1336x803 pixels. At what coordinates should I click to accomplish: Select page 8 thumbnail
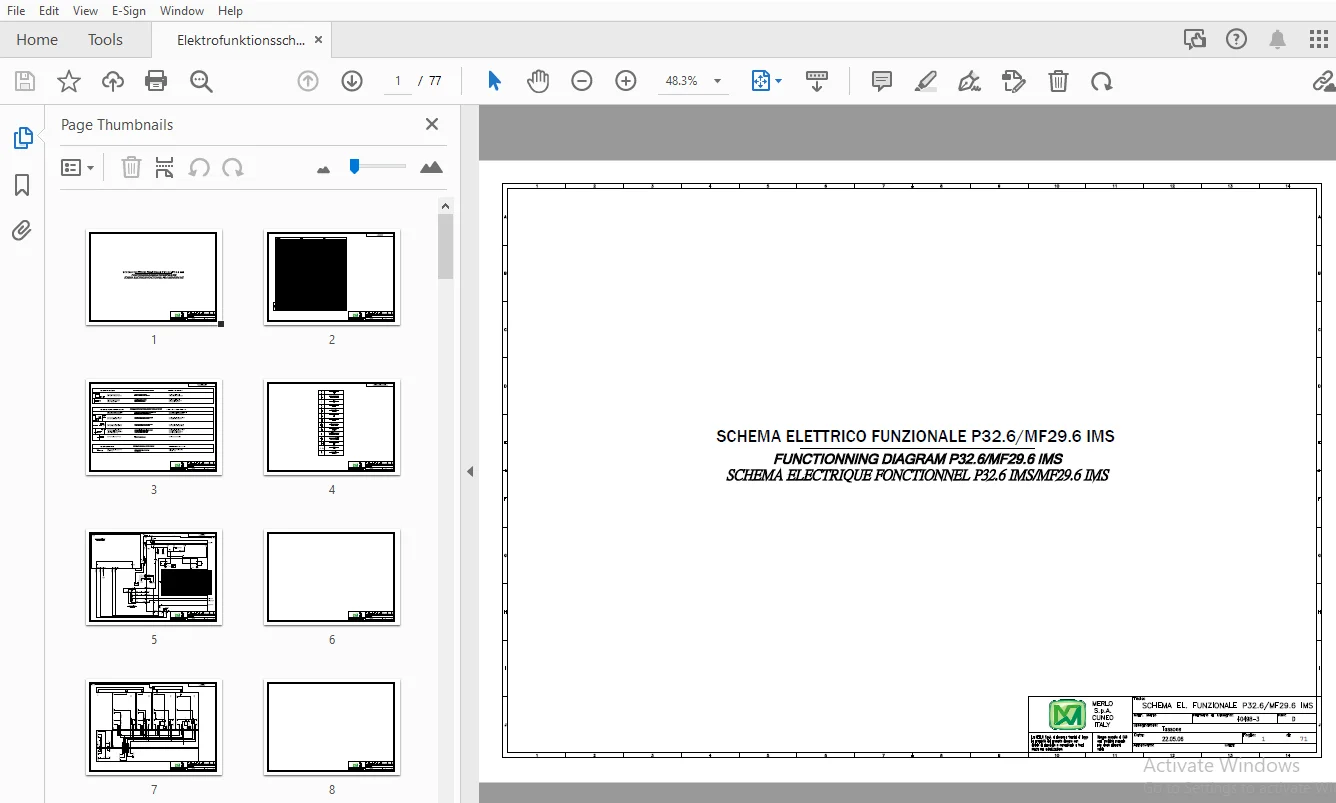(x=332, y=727)
